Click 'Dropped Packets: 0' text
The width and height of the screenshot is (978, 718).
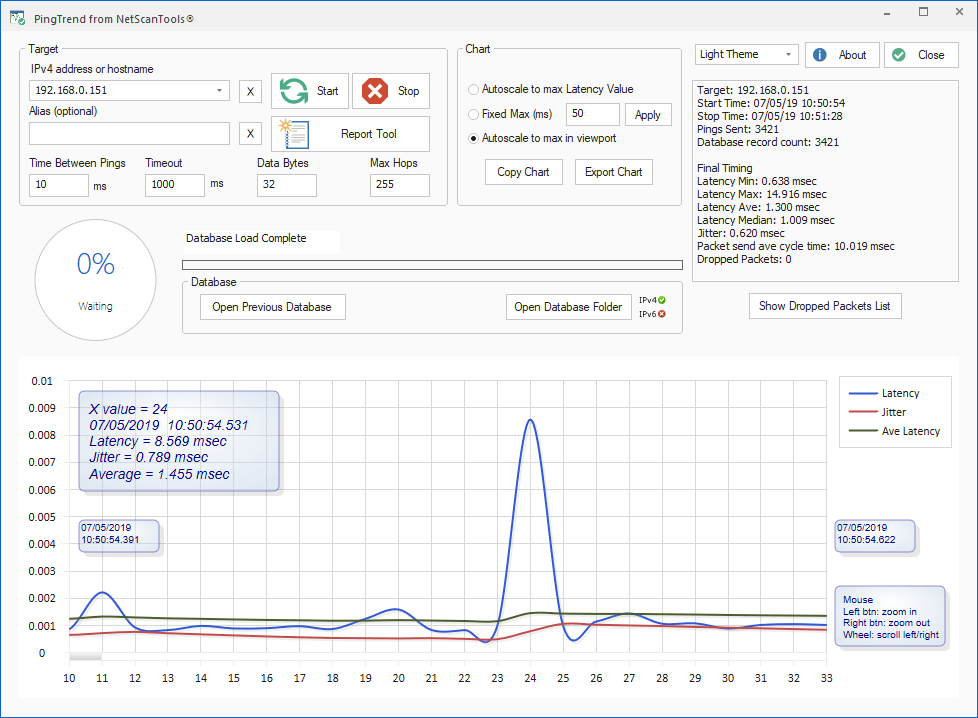744,259
